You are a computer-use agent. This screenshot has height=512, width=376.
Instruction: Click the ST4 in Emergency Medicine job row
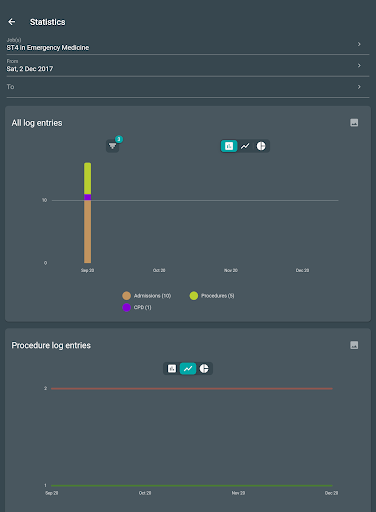click(x=188, y=44)
